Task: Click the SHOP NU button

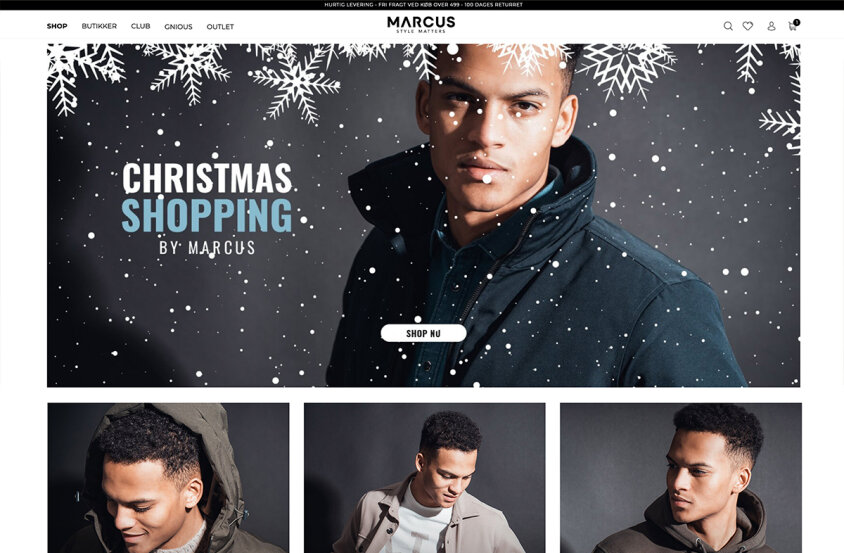Action: click(x=424, y=333)
